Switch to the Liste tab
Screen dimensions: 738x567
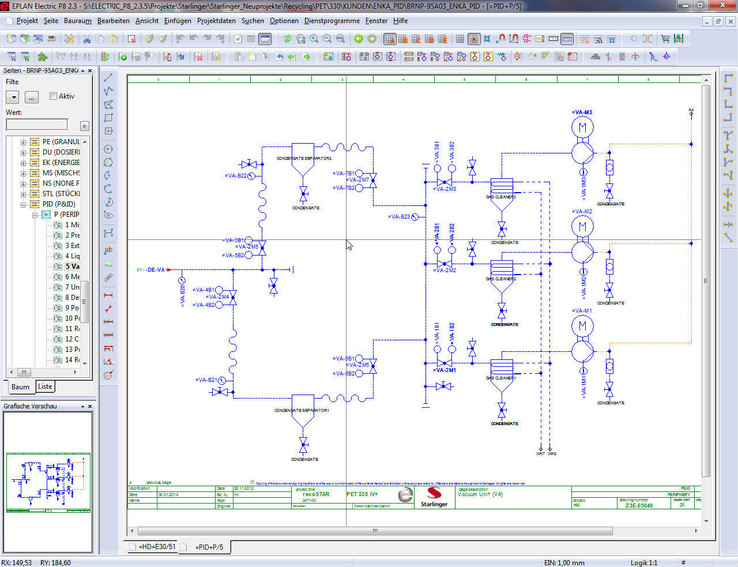coord(45,386)
